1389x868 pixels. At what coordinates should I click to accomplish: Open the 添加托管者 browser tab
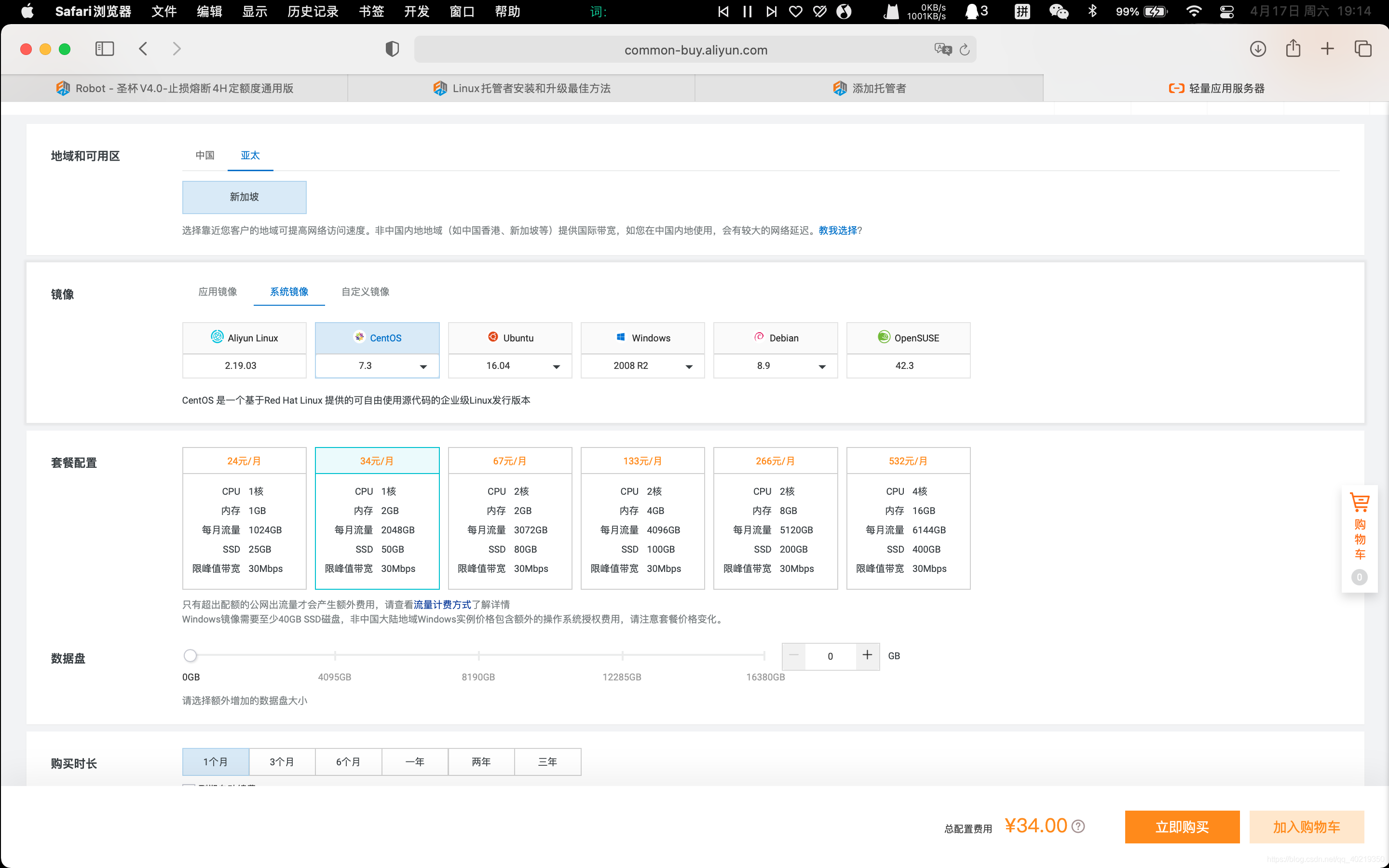tap(869, 88)
